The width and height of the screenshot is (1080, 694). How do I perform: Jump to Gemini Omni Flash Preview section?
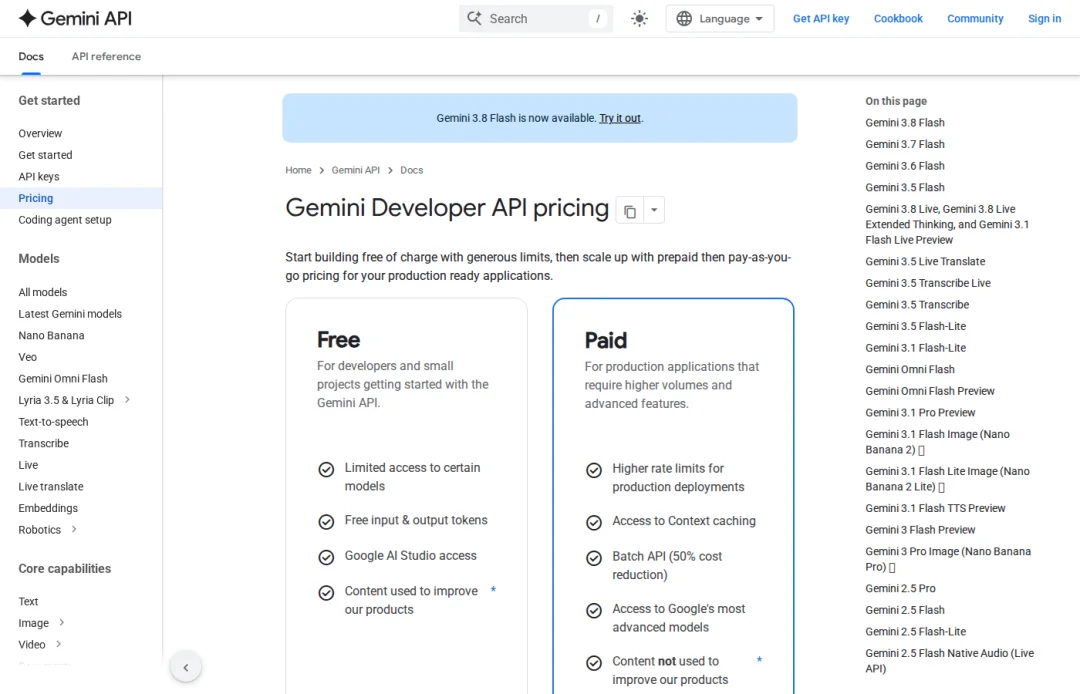930,391
